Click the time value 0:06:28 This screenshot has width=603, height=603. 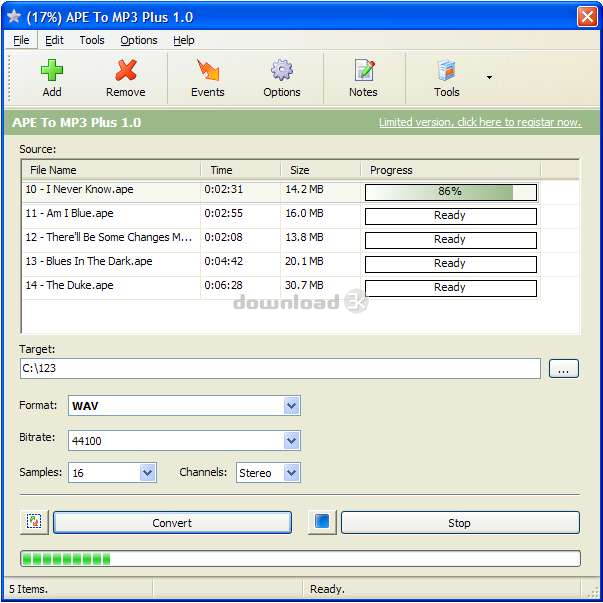click(223, 285)
